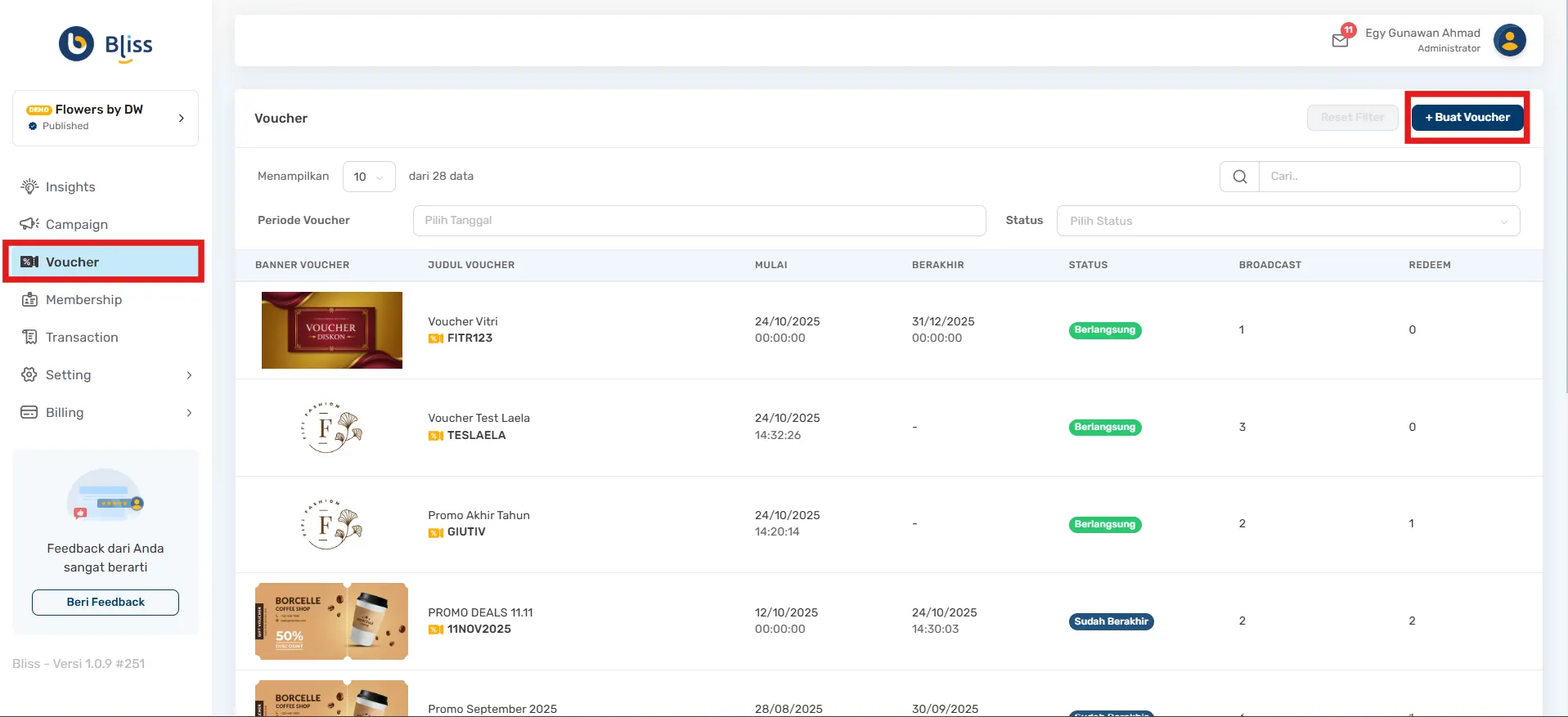
Task: Click the Reset Filter button
Action: click(1351, 118)
